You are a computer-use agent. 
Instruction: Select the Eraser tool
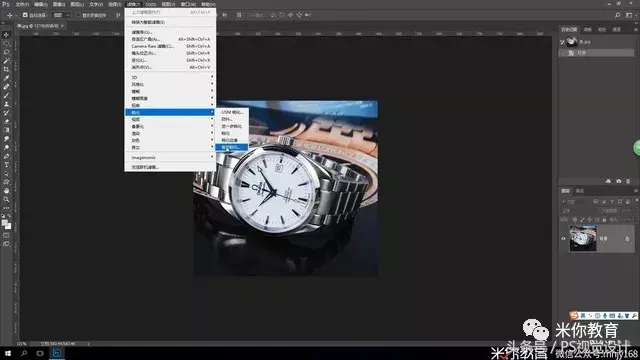[6, 122]
